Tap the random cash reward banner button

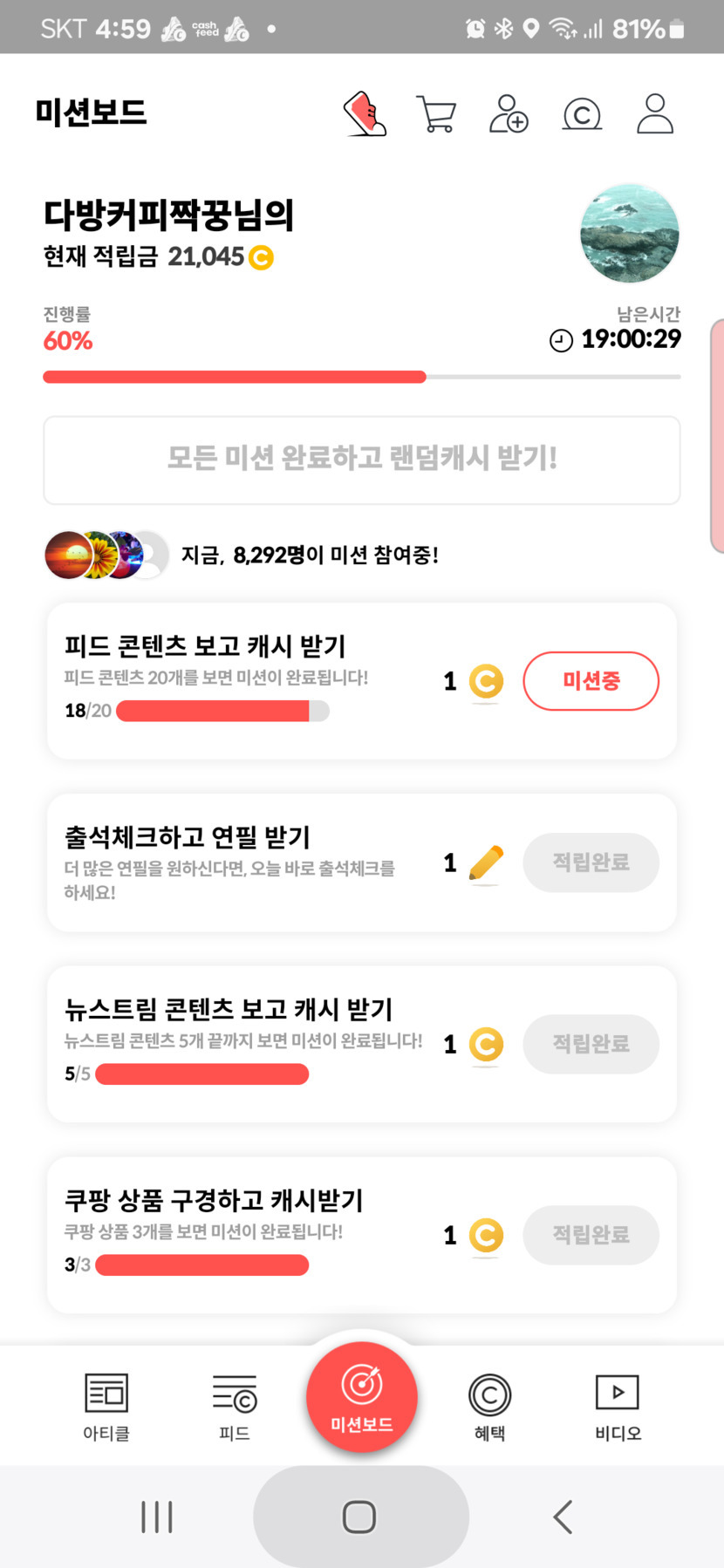pyautogui.click(x=362, y=460)
